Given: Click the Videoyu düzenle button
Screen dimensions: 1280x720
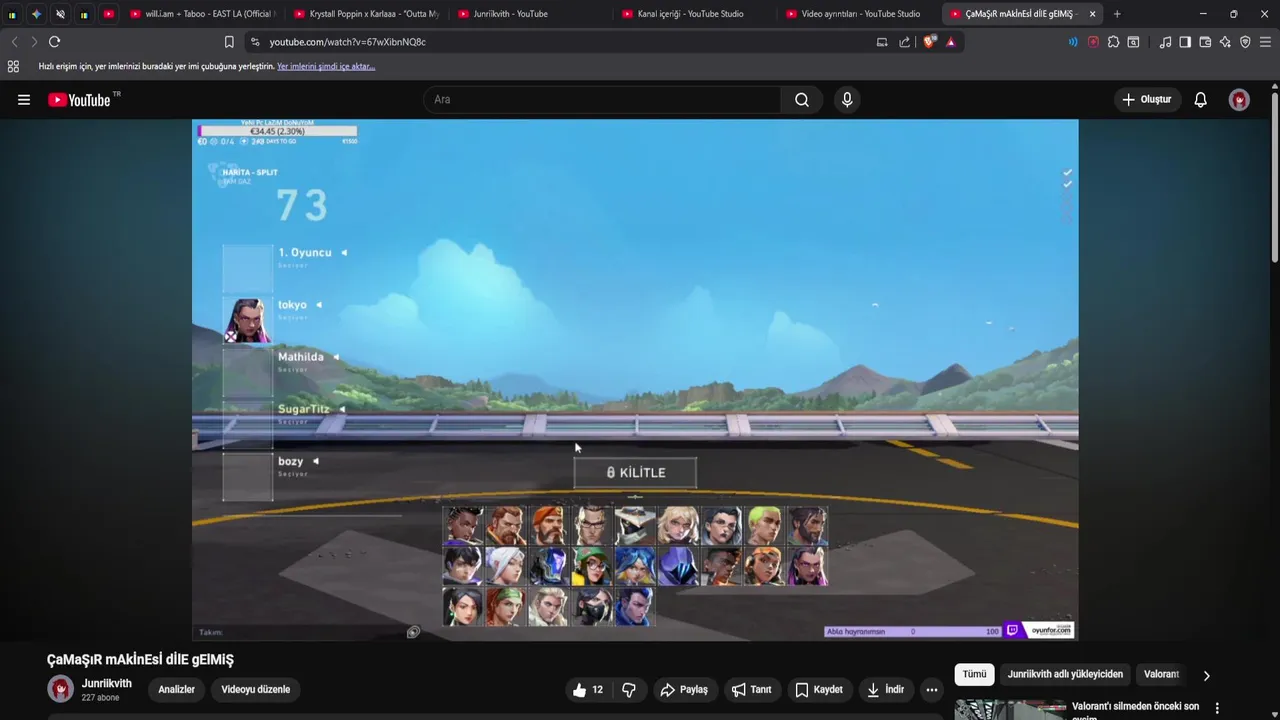Looking at the screenshot, I should (x=256, y=690).
